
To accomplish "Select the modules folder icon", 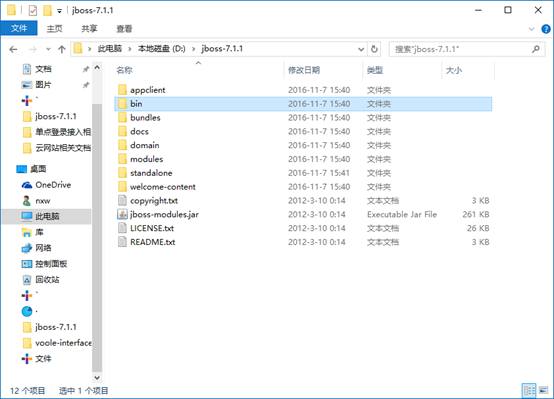I will point(122,159).
